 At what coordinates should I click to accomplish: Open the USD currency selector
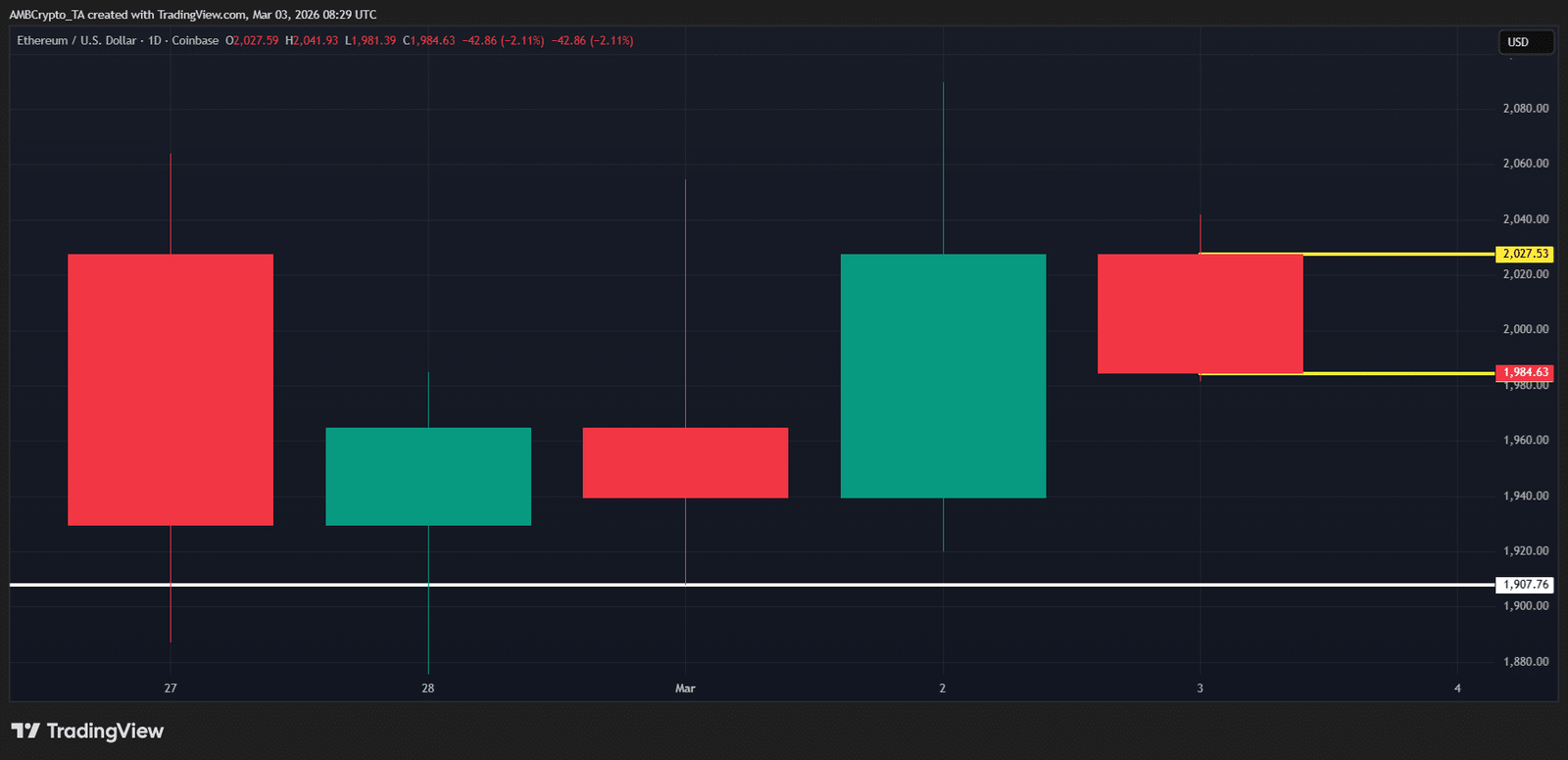point(1525,42)
